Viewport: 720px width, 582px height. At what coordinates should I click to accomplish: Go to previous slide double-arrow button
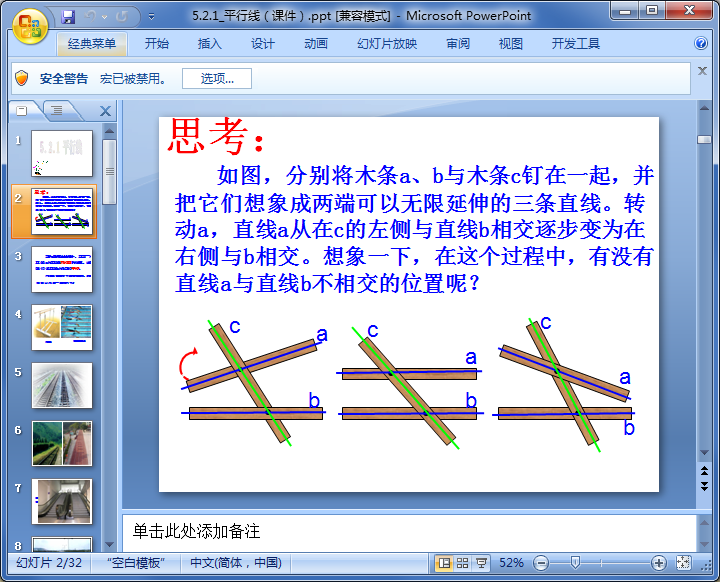(x=704, y=470)
